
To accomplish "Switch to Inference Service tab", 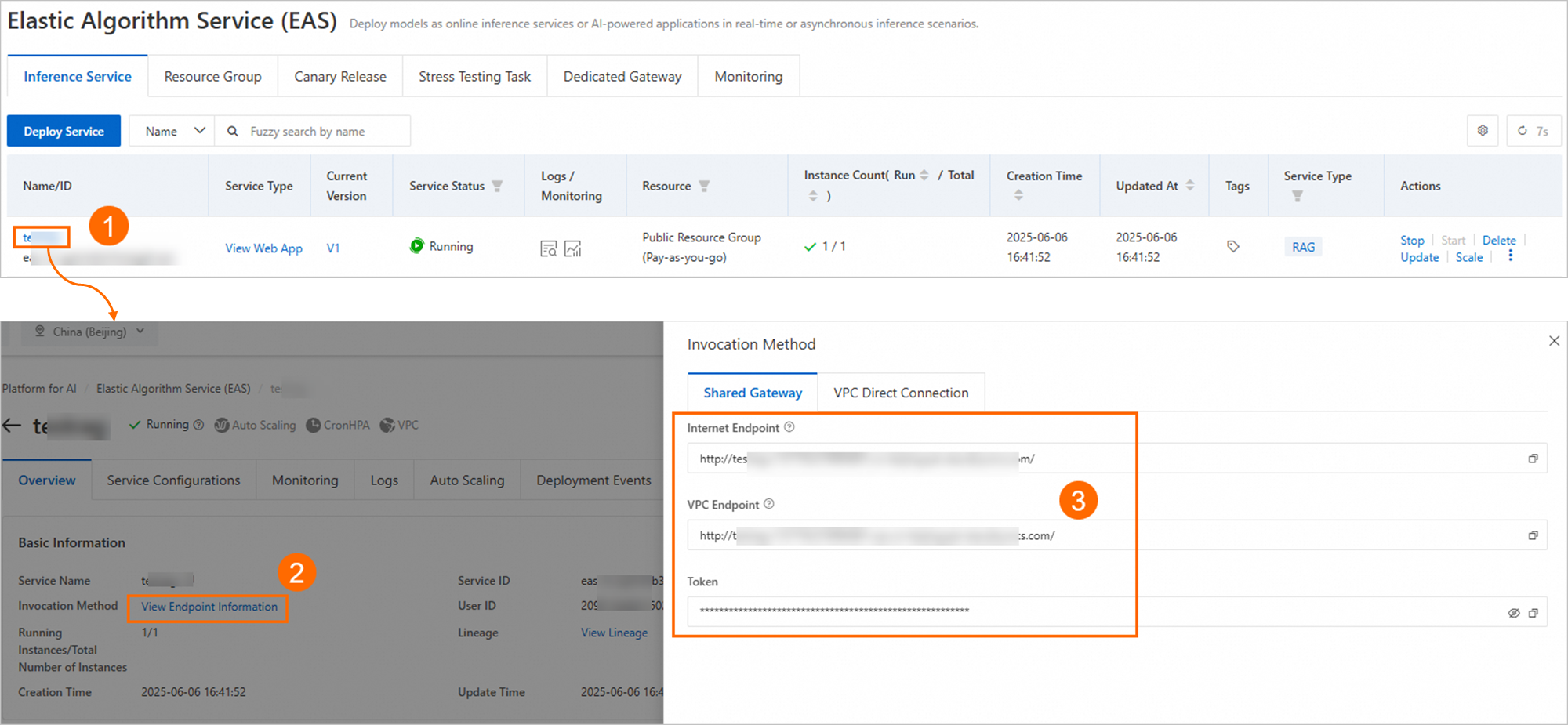I will (78, 76).
